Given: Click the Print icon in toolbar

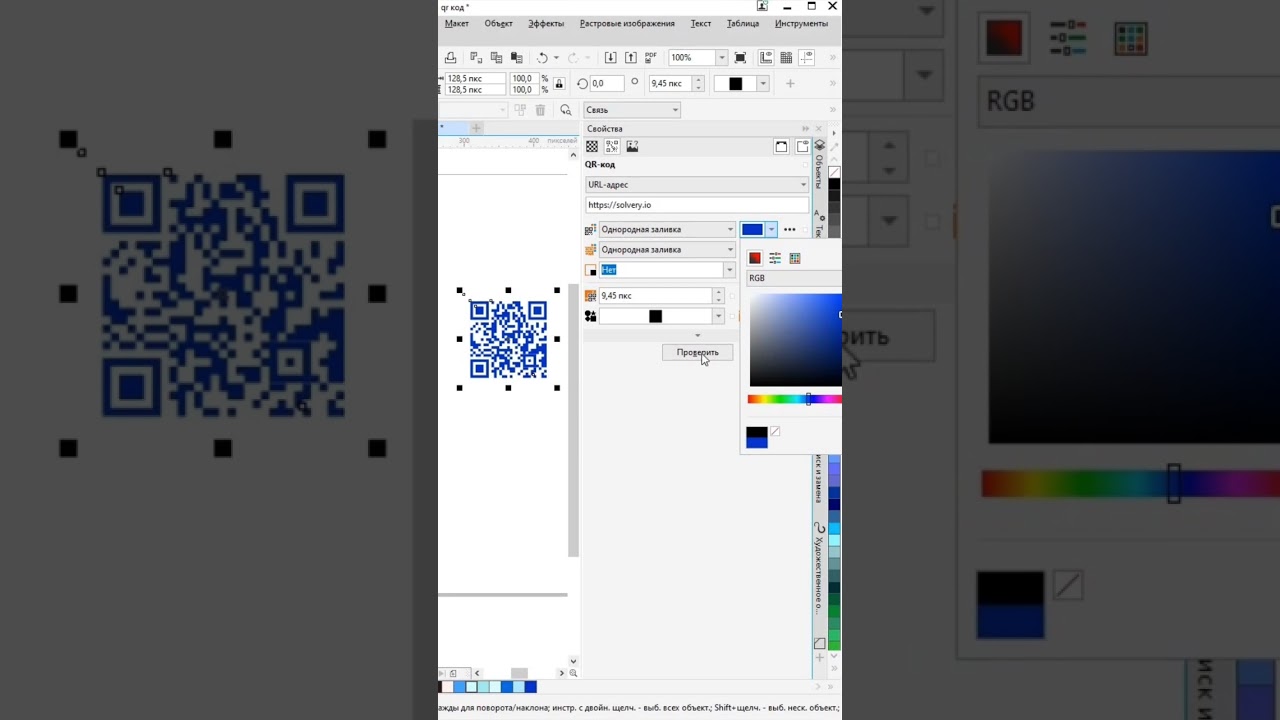Looking at the screenshot, I should (x=450, y=58).
